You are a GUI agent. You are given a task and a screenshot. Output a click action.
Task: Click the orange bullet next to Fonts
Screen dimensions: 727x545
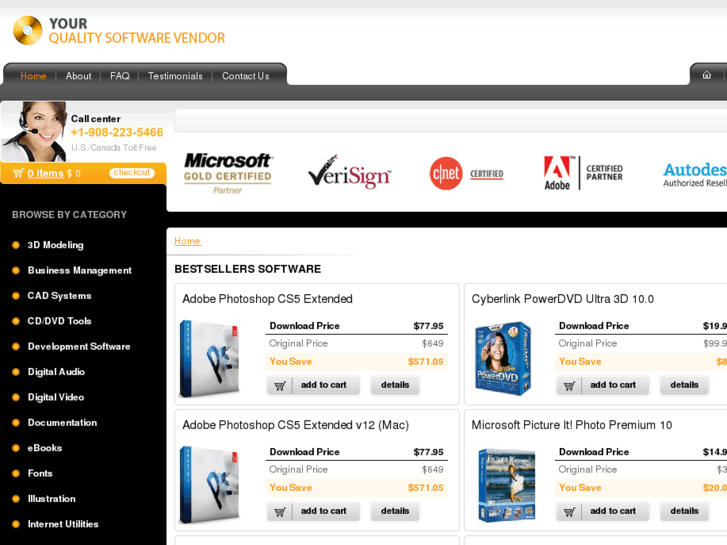coord(16,474)
